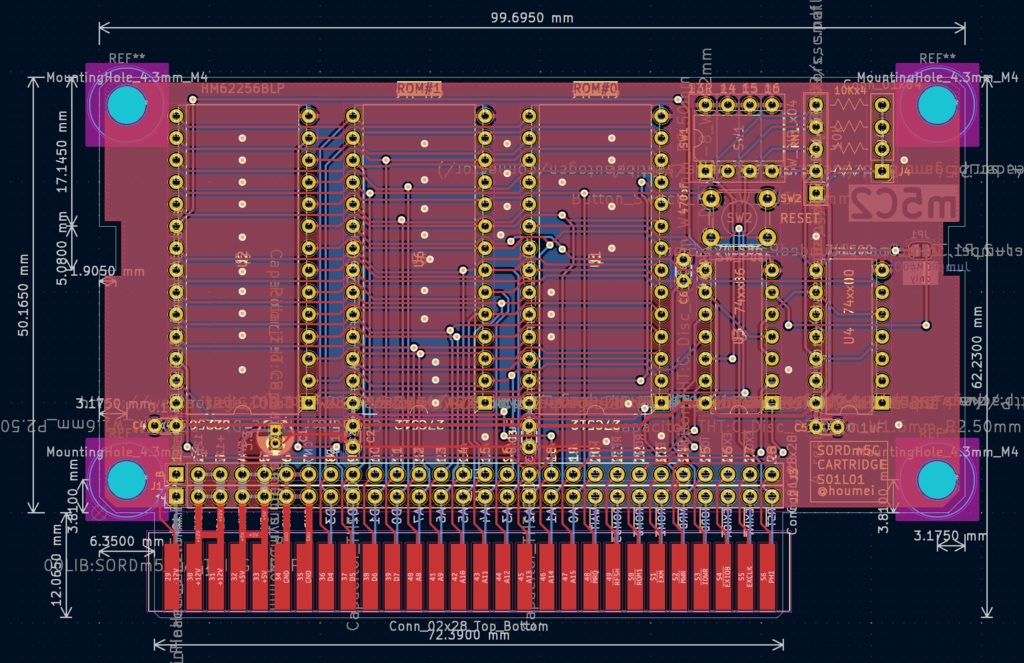
Task: Select the 13R label above the DIP switch
Action: [x=701, y=88]
